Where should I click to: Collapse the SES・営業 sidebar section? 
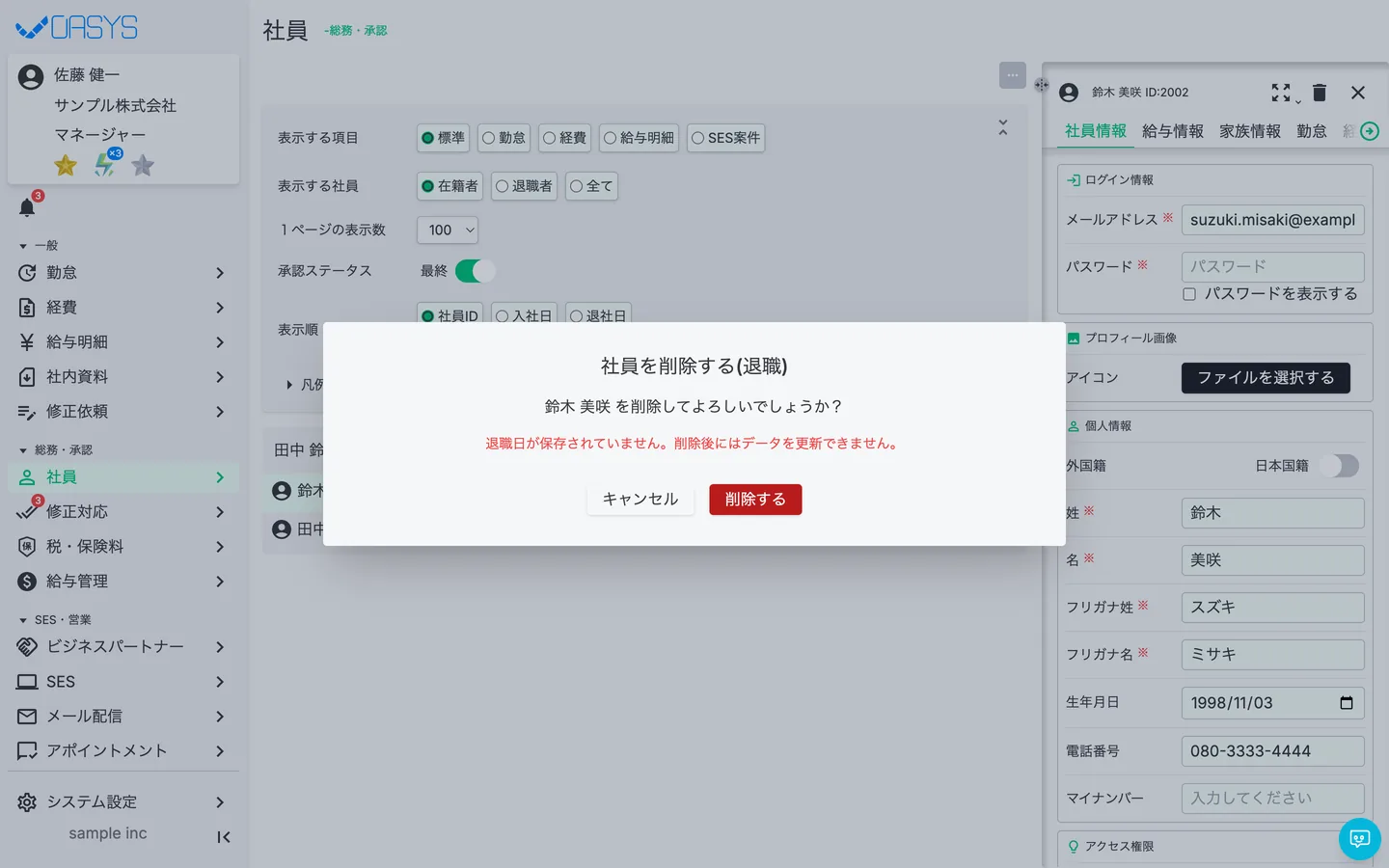pyautogui.click(x=55, y=620)
